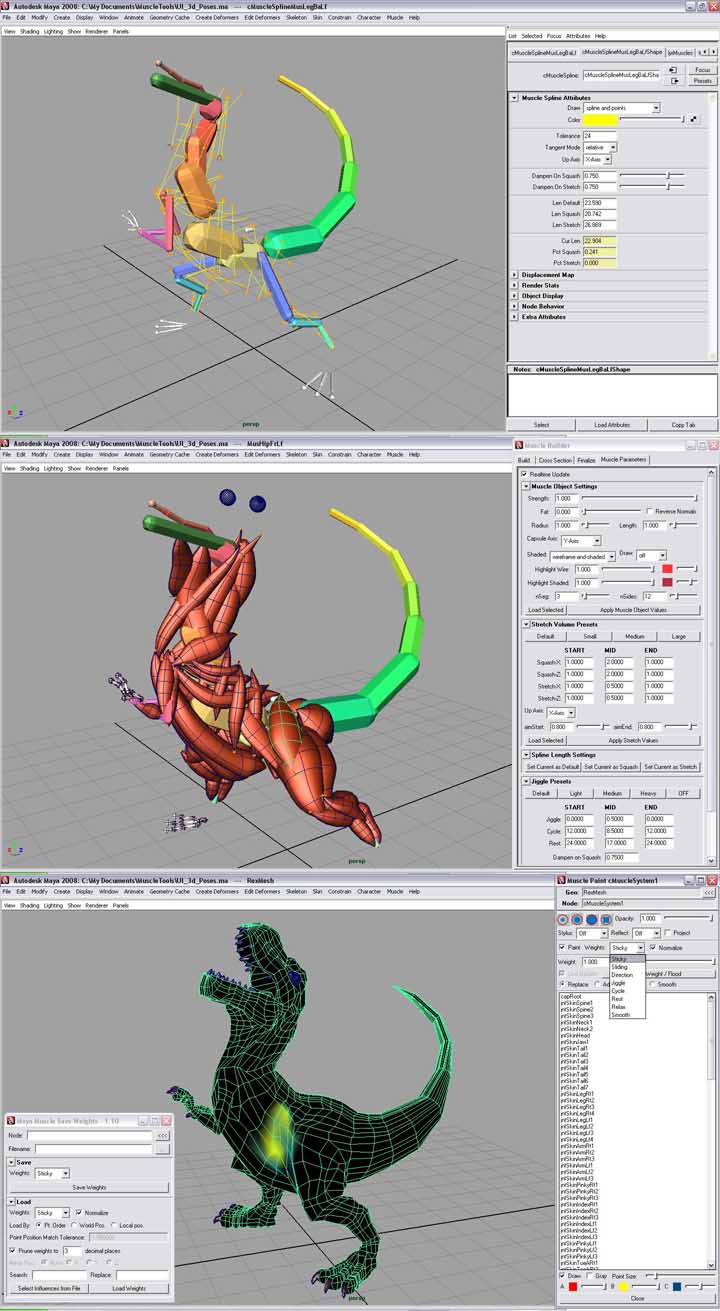Open the Tangent Mode 'relative' dropdown
Screen dimensions: 720x1311
point(601,147)
